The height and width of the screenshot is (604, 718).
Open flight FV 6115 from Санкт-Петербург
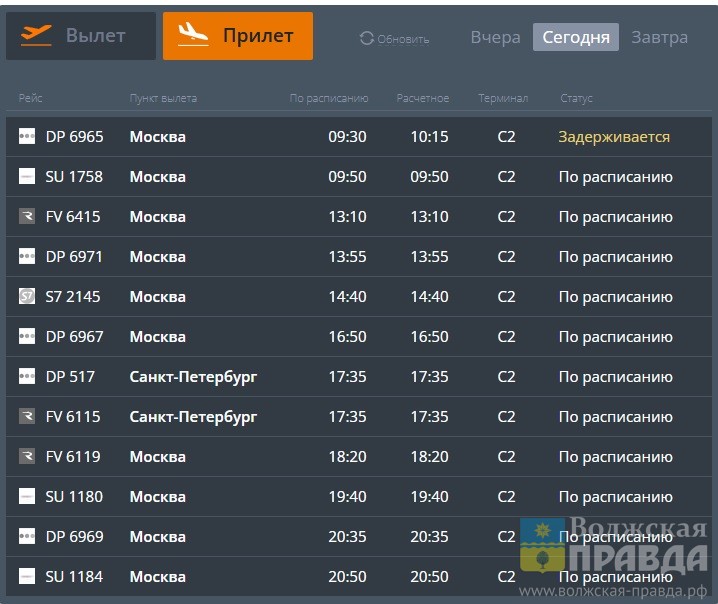point(73,417)
